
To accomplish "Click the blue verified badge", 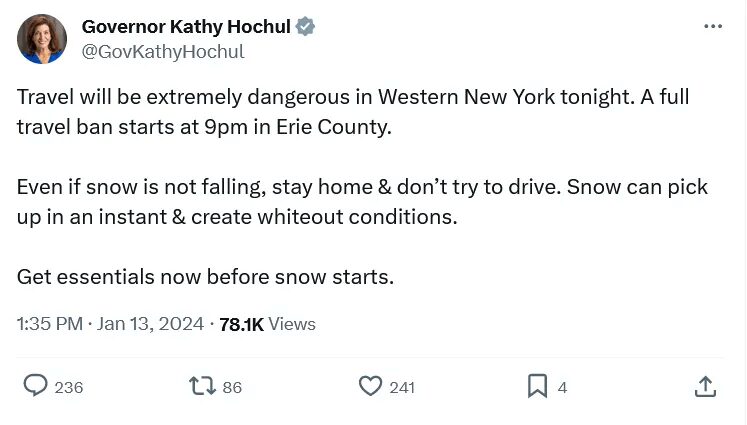I will pyautogui.click(x=305, y=26).
